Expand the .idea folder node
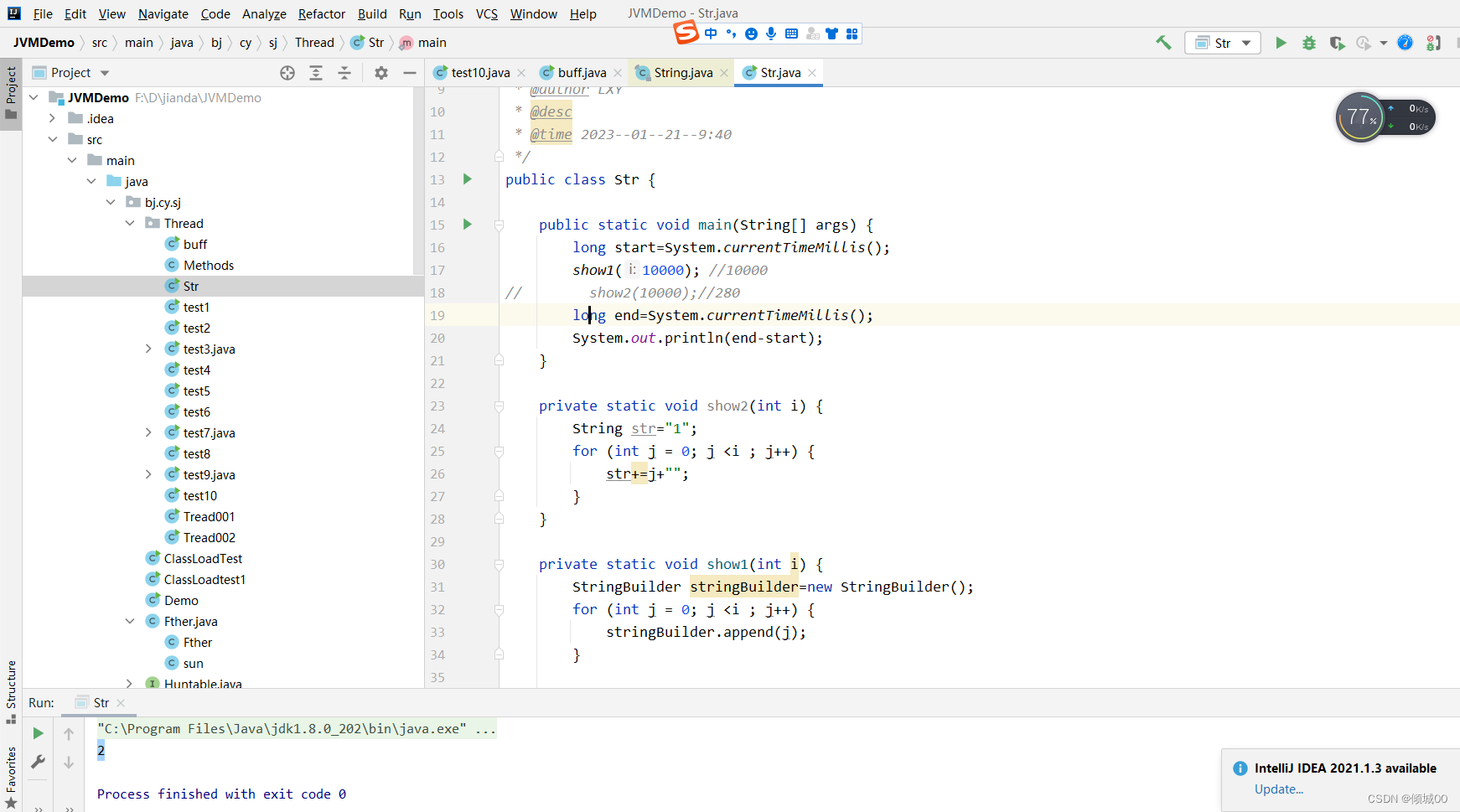Image resolution: width=1460 pixels, height=812 pixels. (53, 119)
